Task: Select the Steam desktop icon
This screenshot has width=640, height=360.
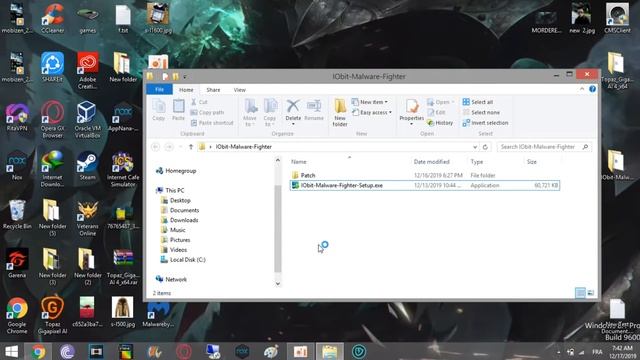Action: 87,166
